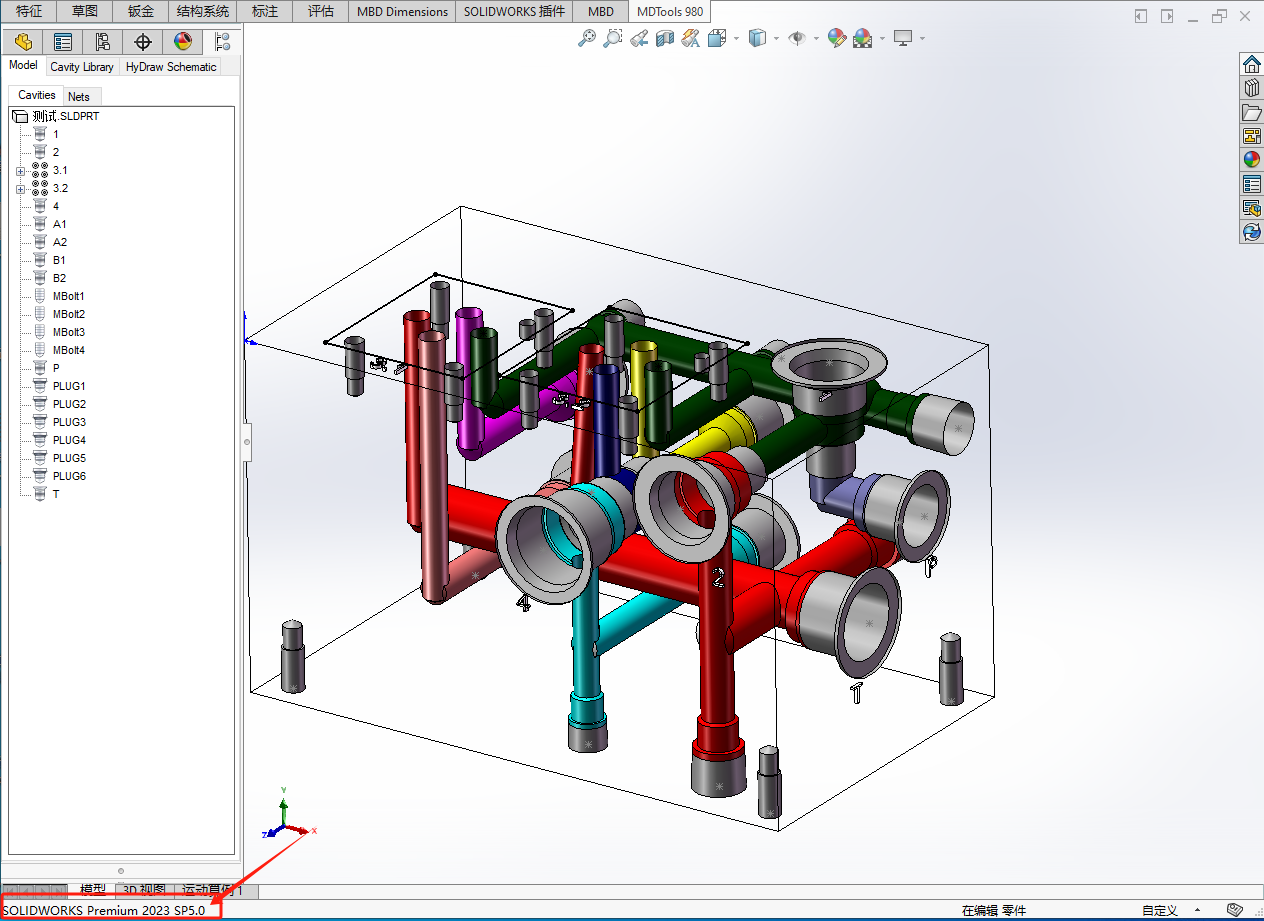Open the bottom globe icon in task pane
The image size is (1264, 921).
pyautogui.click(x=1252, y=232)
